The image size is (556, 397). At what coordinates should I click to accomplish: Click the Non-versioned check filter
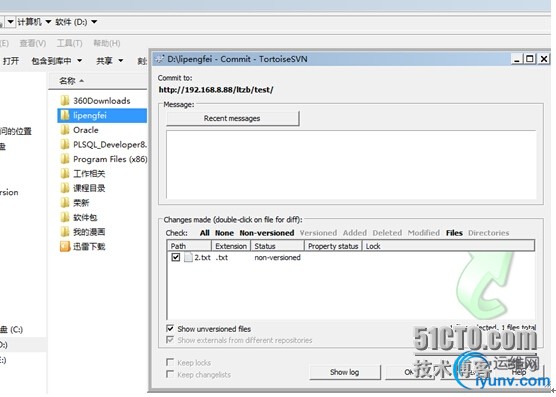pyautogui.click(x=267, y=233)
